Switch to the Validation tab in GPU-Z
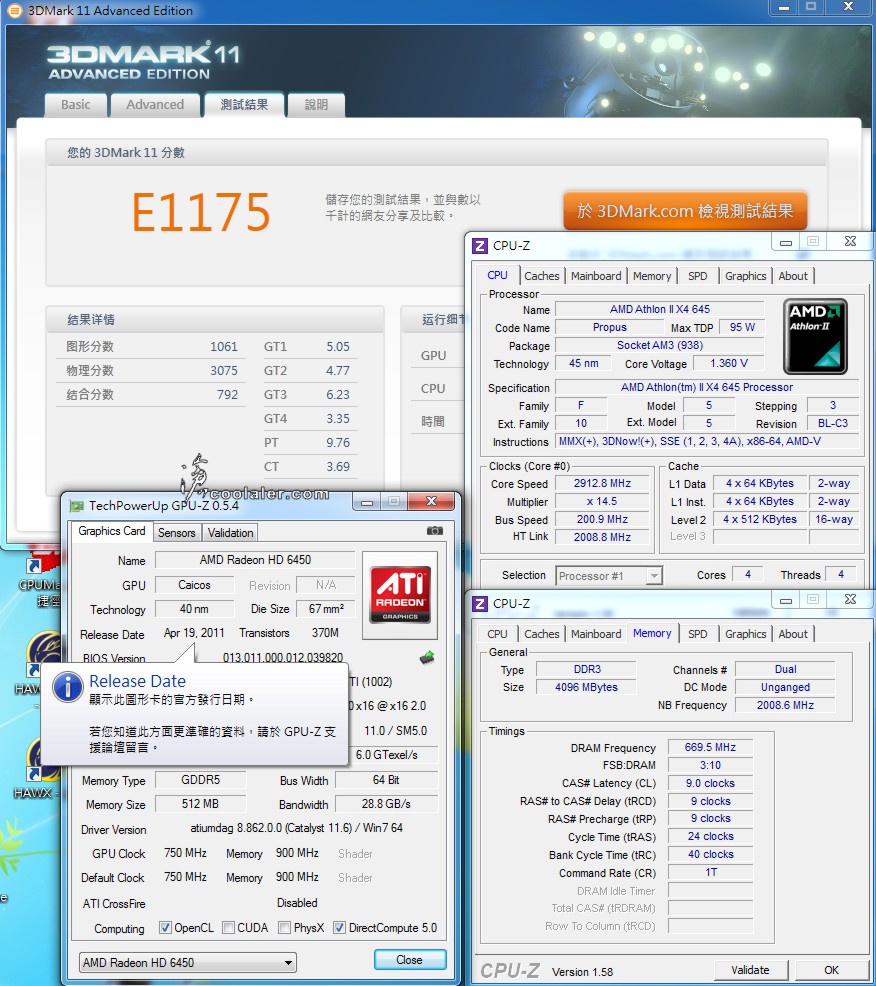The image size is (876, 986). [x=230, y=533]
